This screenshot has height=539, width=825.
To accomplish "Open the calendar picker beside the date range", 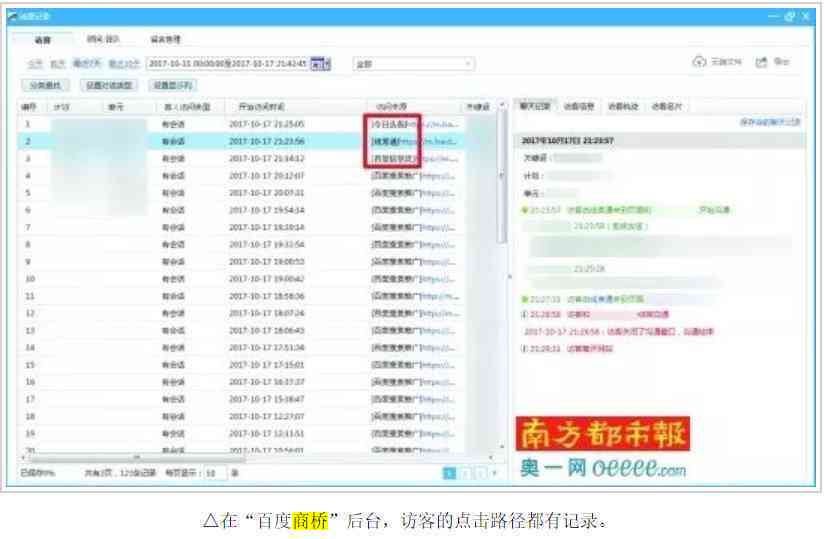I will [x=320, y=64].
